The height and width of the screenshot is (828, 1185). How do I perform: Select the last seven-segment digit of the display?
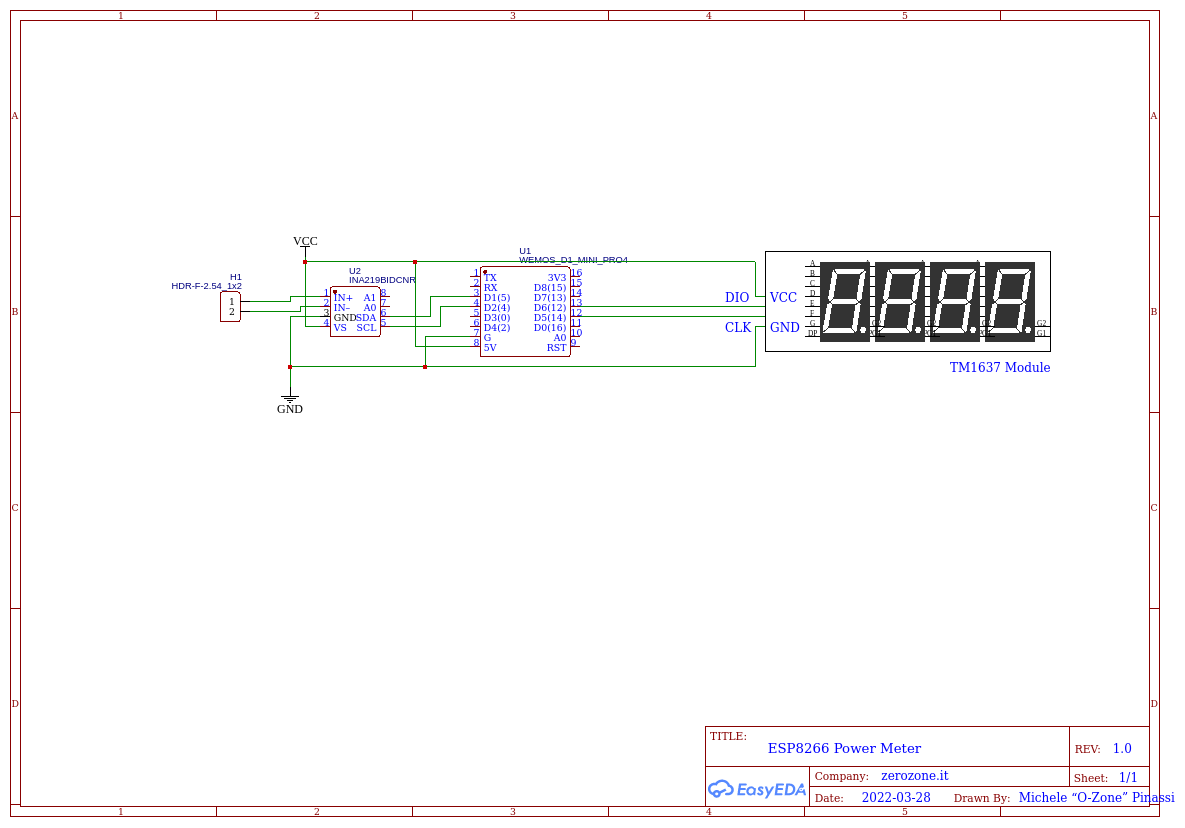(x=1010, y=302)
